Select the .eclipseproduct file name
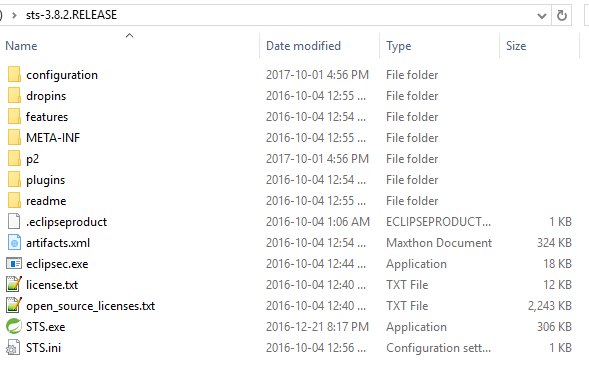 (66, 222)
